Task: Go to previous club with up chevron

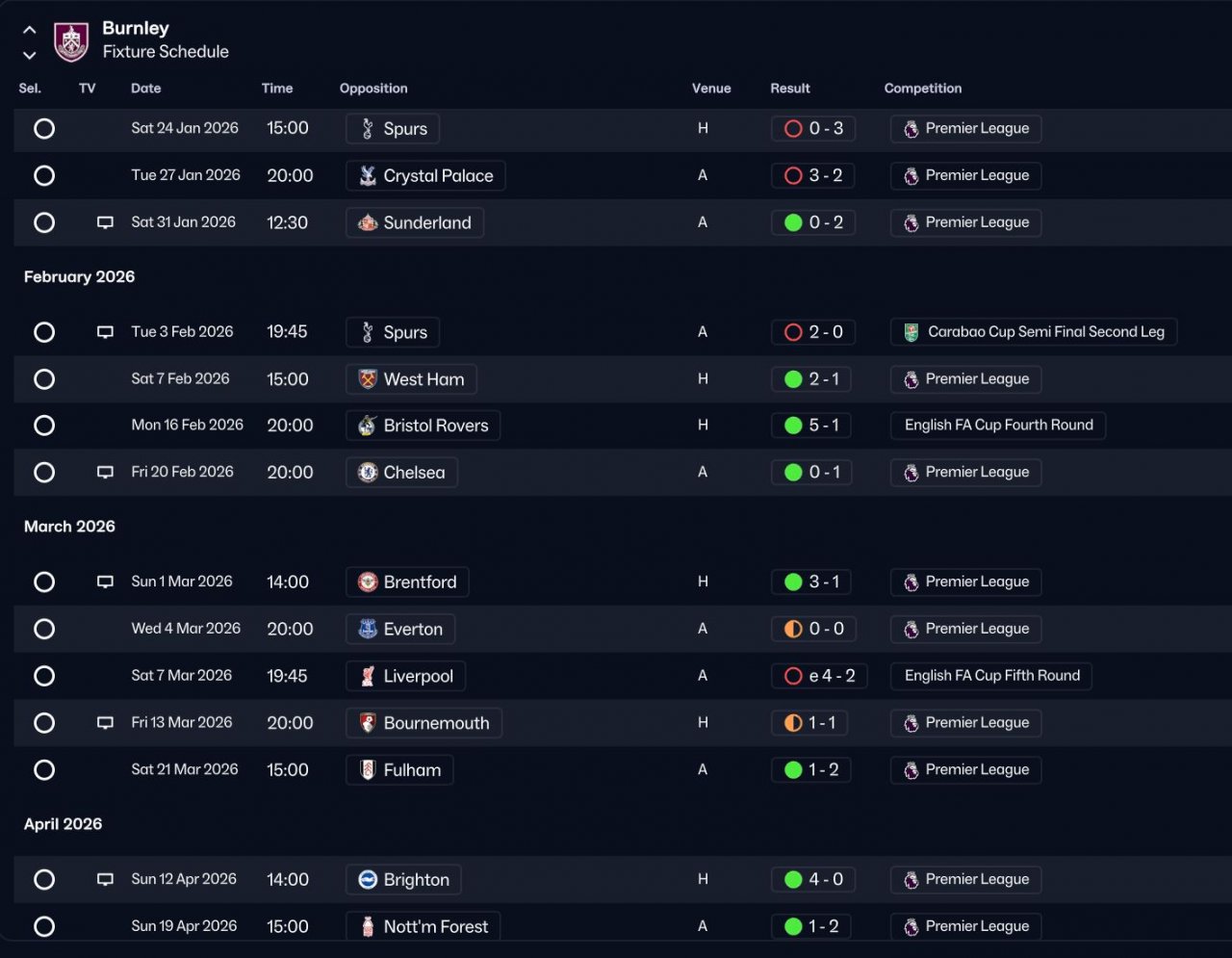Action: pyautogui.click(x=30, y=31)
